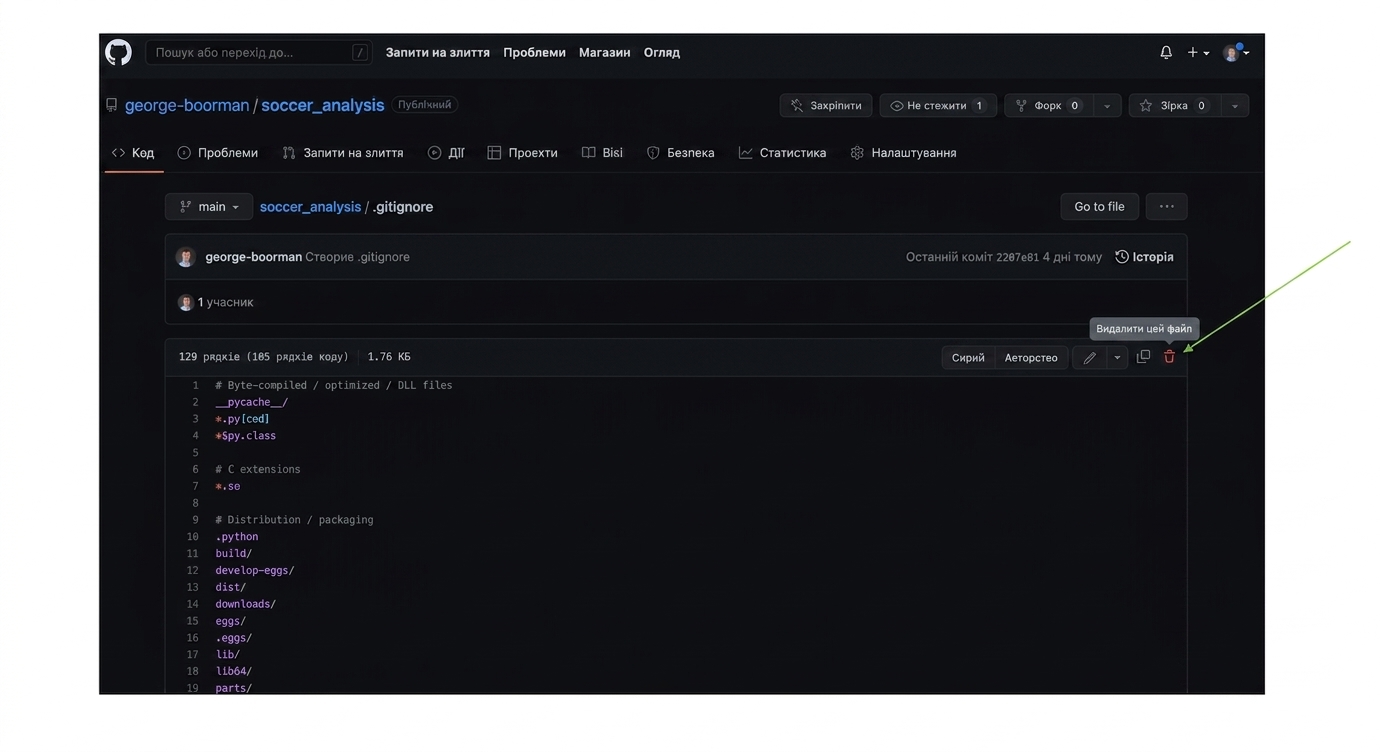
Task: Go to the Дії tab
Action: click(447, 153)
